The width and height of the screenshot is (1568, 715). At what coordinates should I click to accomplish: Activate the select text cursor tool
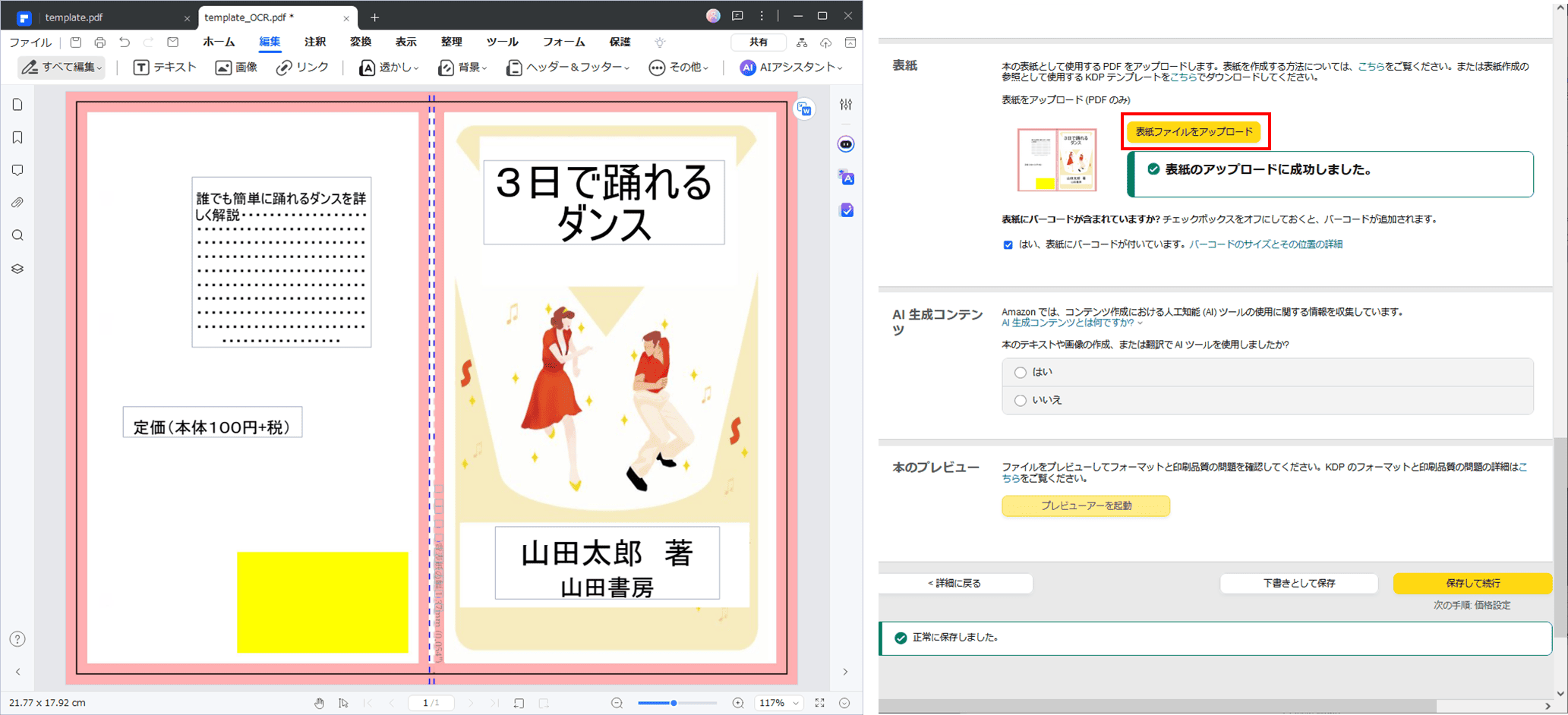(343, 703)
